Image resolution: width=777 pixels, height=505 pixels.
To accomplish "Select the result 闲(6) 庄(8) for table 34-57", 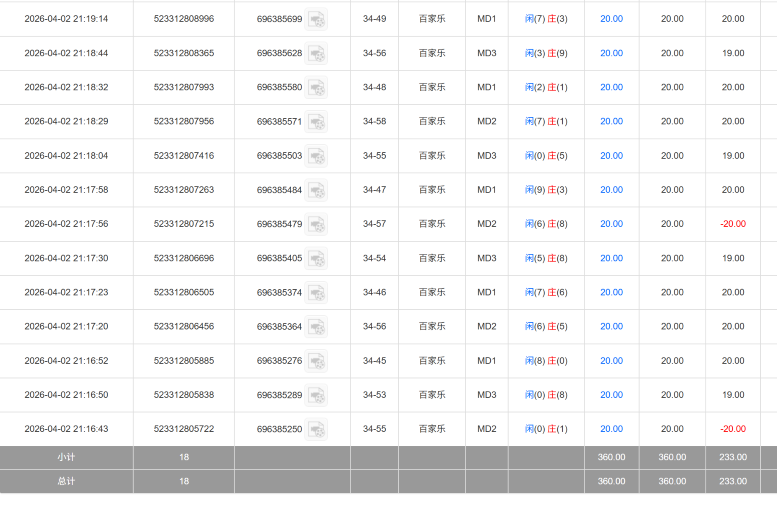I will (x=546, y=224).
